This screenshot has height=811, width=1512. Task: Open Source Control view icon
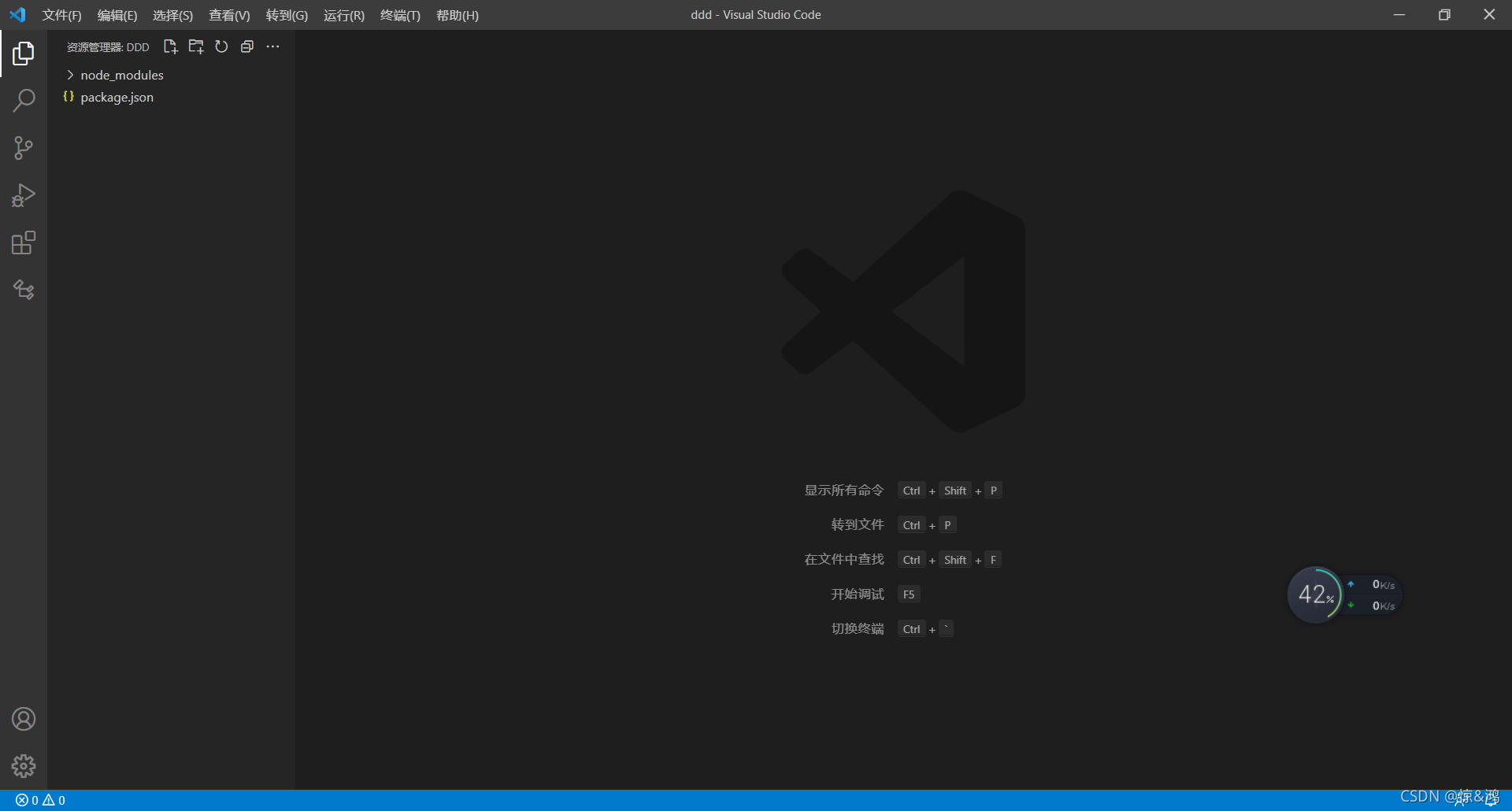click(24, 148)
